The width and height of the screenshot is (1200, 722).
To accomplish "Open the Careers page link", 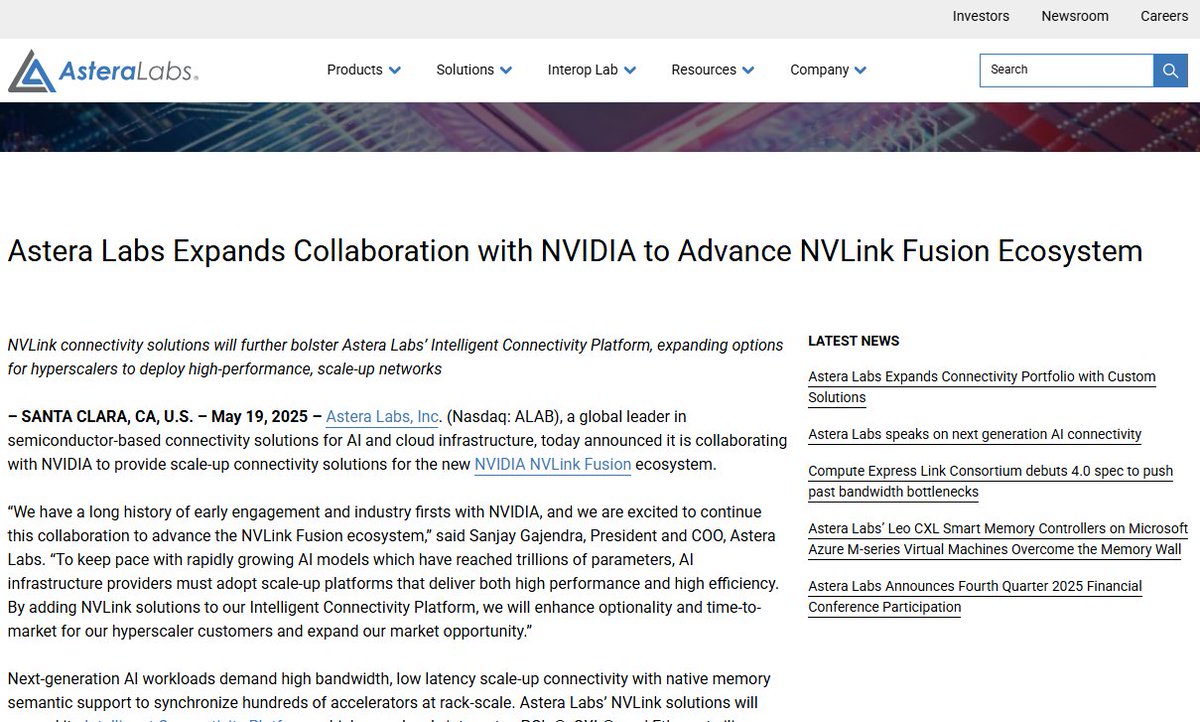I will click(1163, 16).
